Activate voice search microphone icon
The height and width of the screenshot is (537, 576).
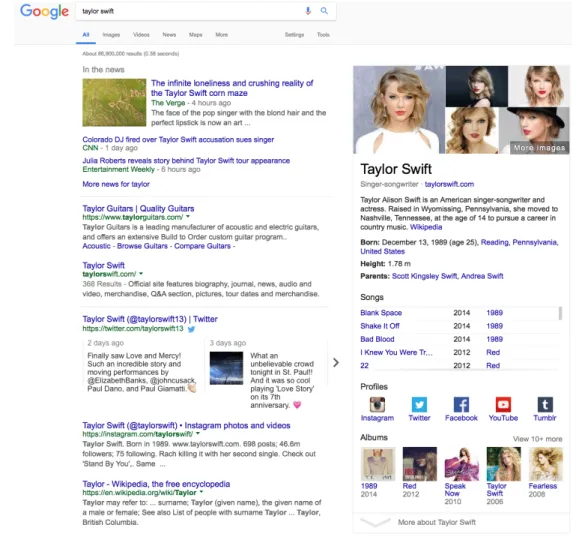[308, 11]
